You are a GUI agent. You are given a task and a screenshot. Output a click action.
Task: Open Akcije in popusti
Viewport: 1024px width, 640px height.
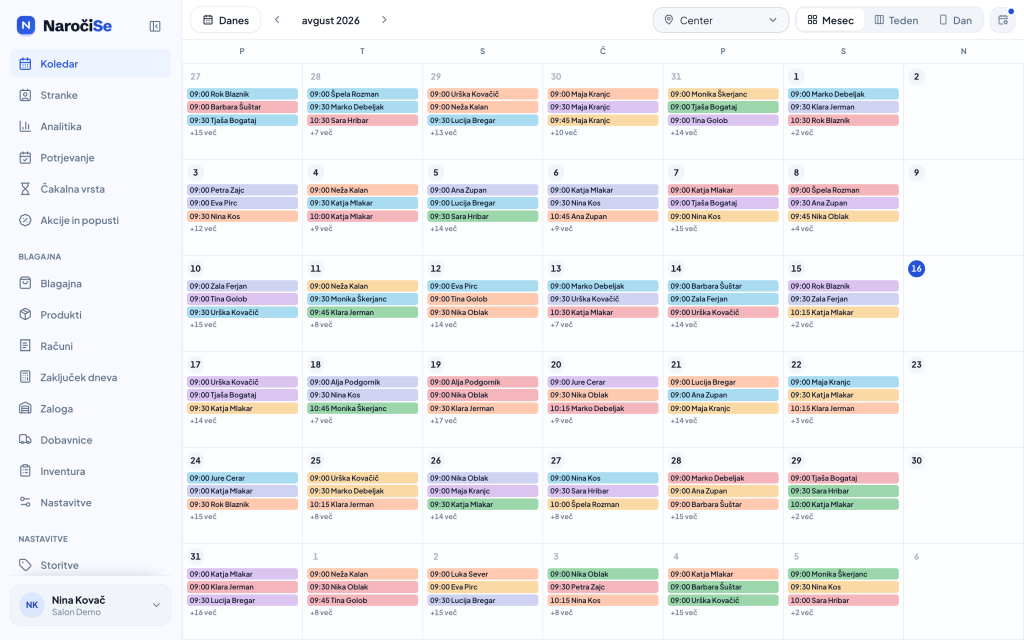pyautogui.click(x=91, y=220)
